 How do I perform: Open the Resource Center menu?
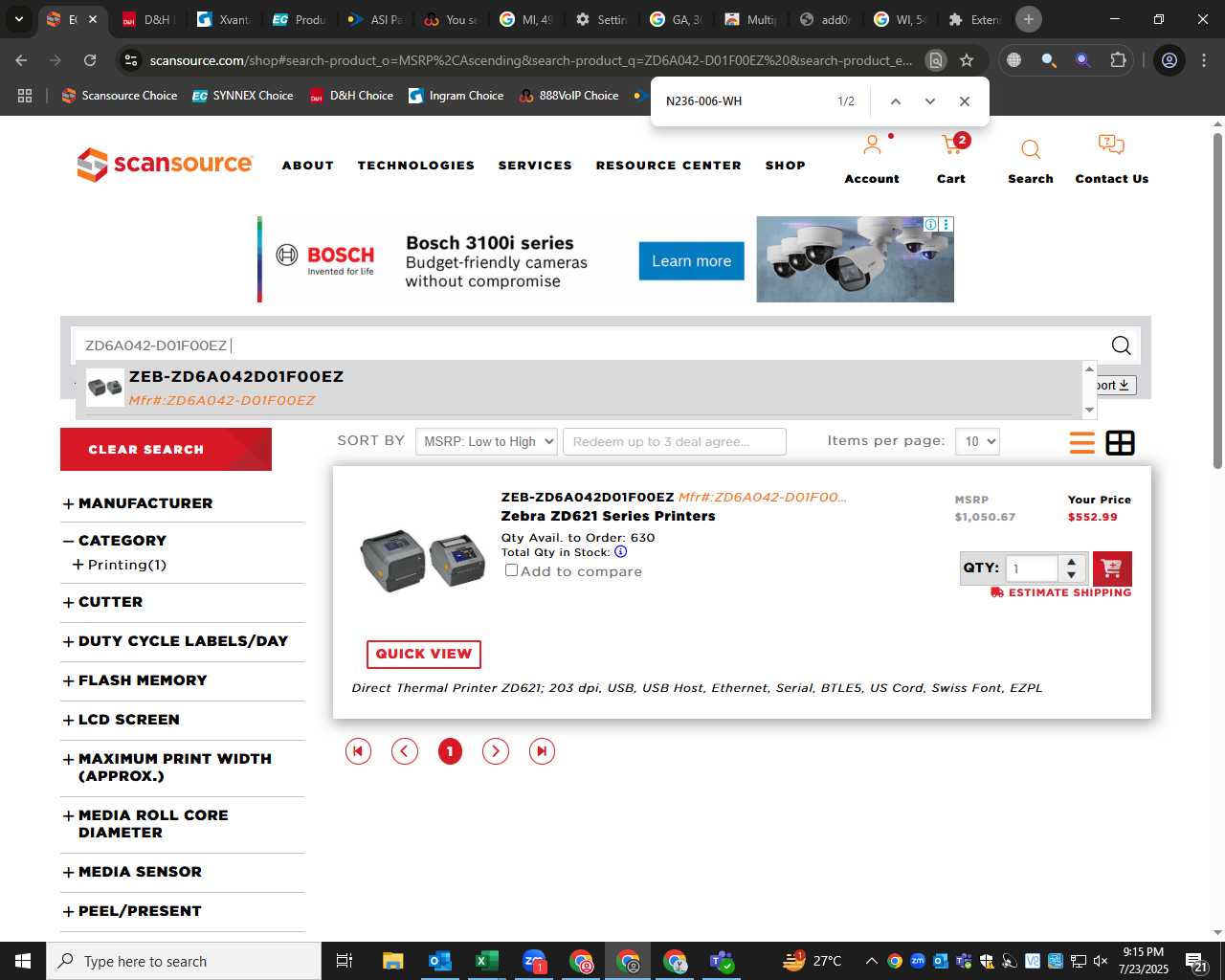click(669, 166)
